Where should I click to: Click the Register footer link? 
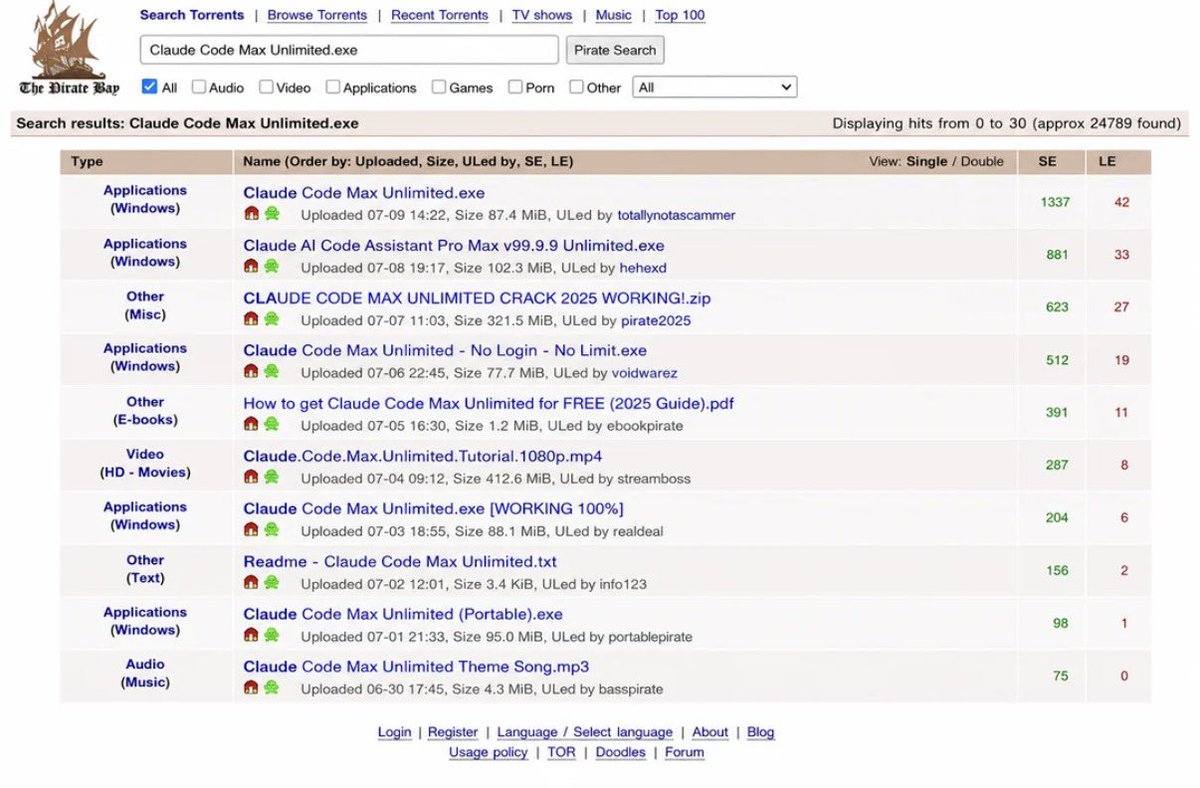coord(453,732)
